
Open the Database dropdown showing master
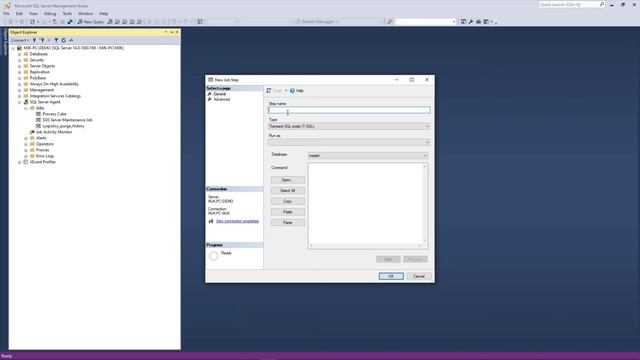tap(368, 156)
